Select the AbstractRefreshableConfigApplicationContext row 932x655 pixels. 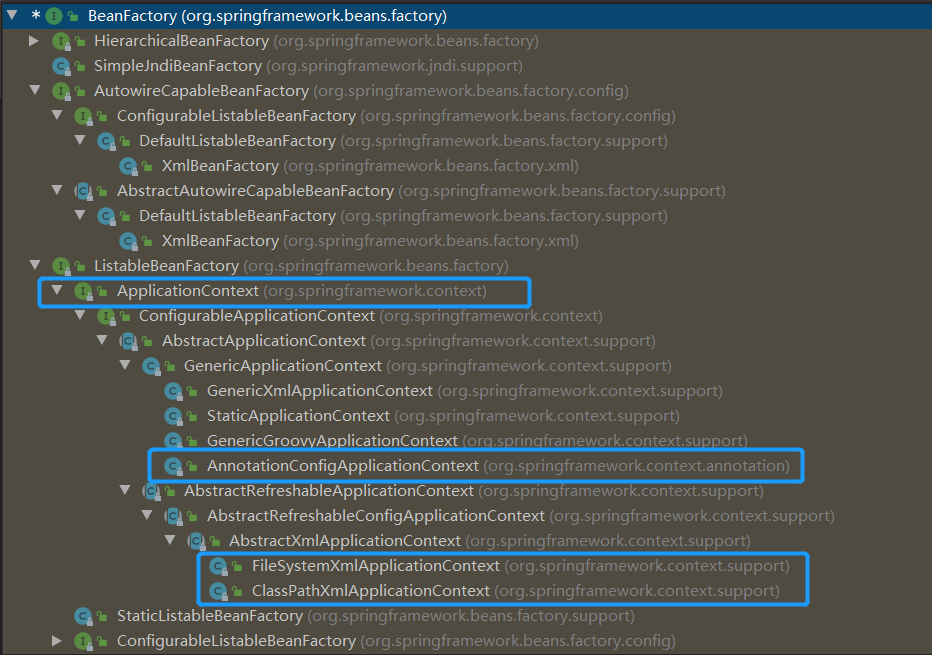coord(521,516)
